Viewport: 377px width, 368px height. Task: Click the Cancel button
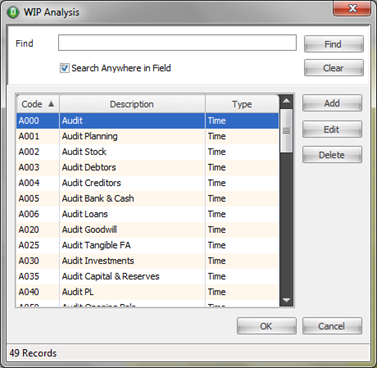coord(332,326)
